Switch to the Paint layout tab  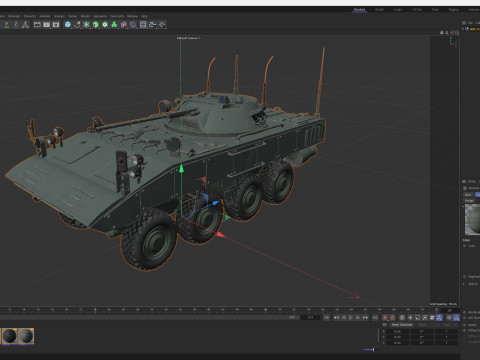pyautogui.click(x=435, y=10)
